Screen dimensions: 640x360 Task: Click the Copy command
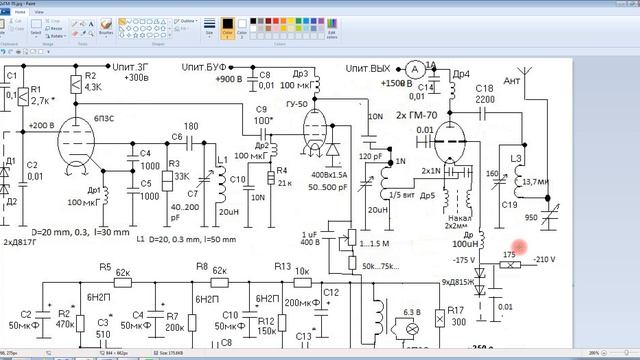click(x=16, y=29)
